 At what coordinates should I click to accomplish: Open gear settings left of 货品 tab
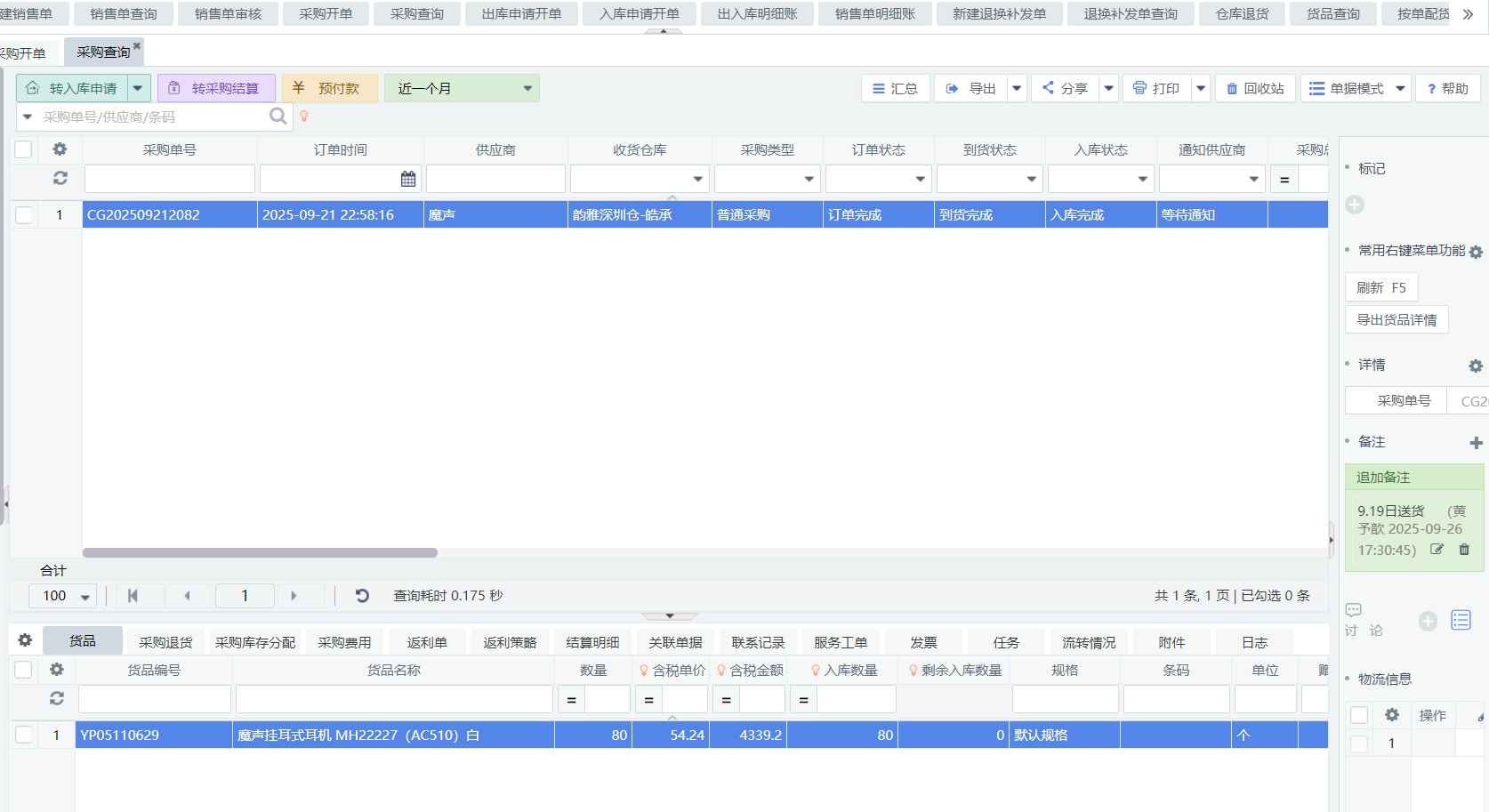pos(25,640)
